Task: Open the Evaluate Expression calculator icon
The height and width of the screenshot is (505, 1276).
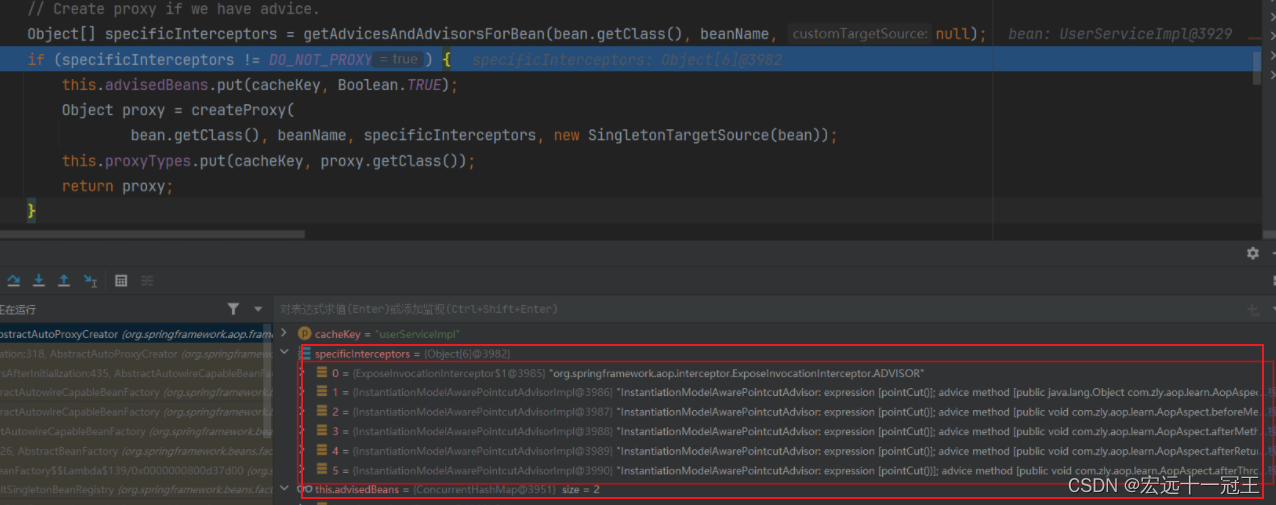Action: 121,280
